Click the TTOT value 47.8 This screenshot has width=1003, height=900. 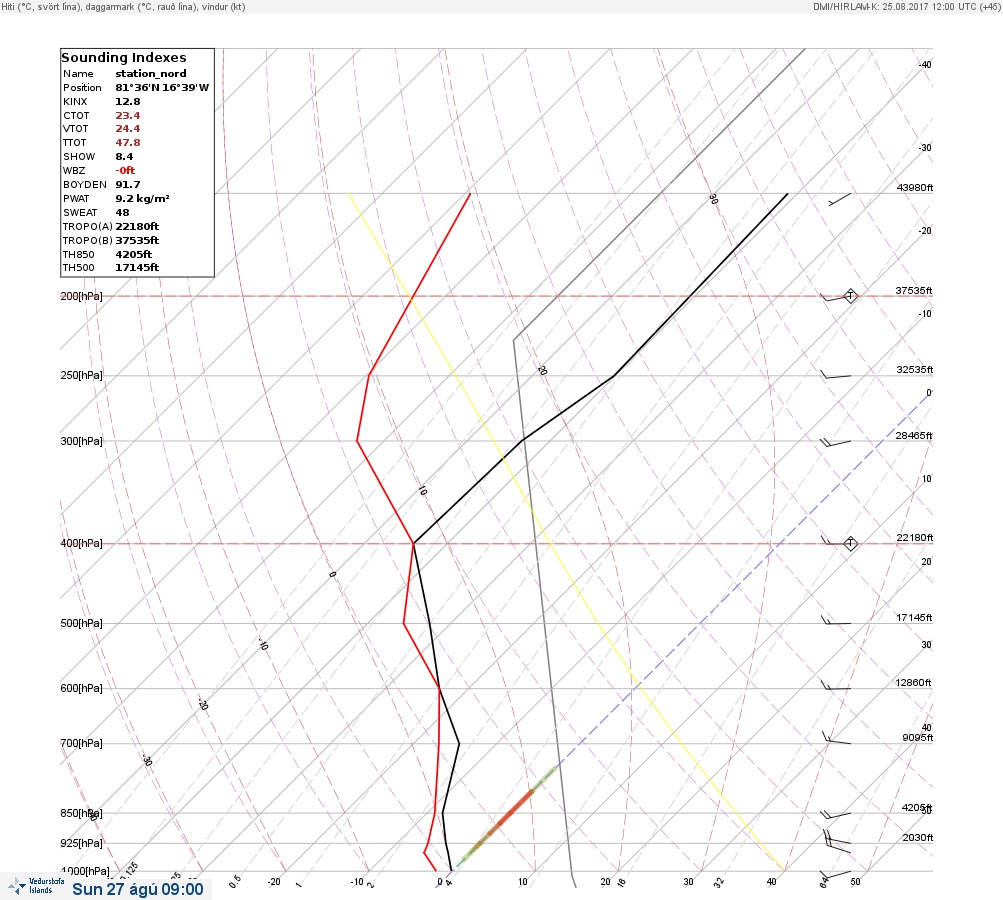(128, 143)
